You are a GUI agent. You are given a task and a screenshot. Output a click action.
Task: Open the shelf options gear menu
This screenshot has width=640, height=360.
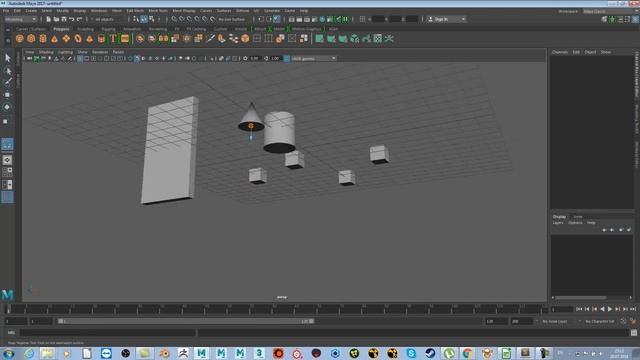click(8, 40)
